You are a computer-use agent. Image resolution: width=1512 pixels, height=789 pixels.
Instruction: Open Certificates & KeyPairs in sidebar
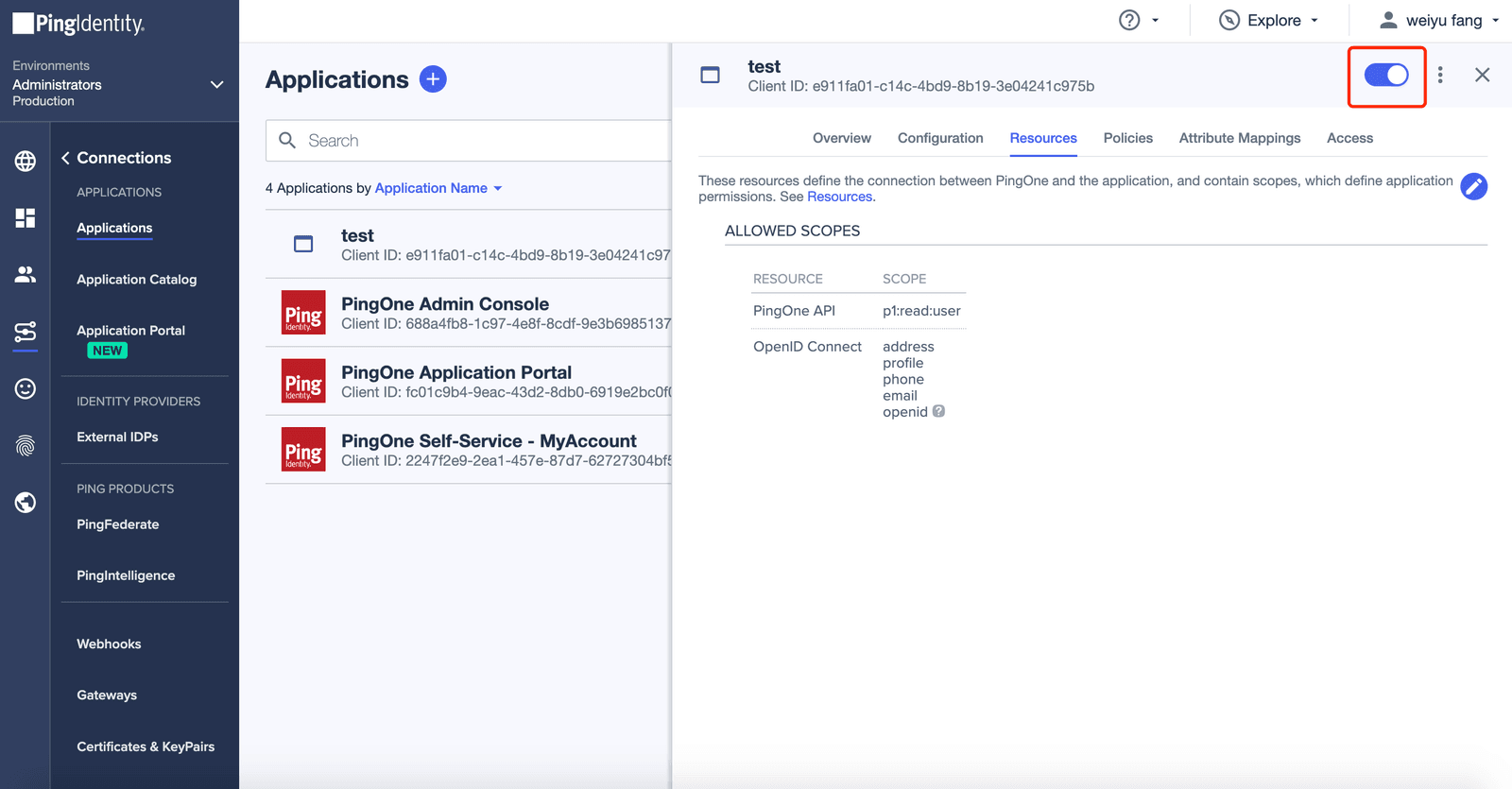(146, 746)
